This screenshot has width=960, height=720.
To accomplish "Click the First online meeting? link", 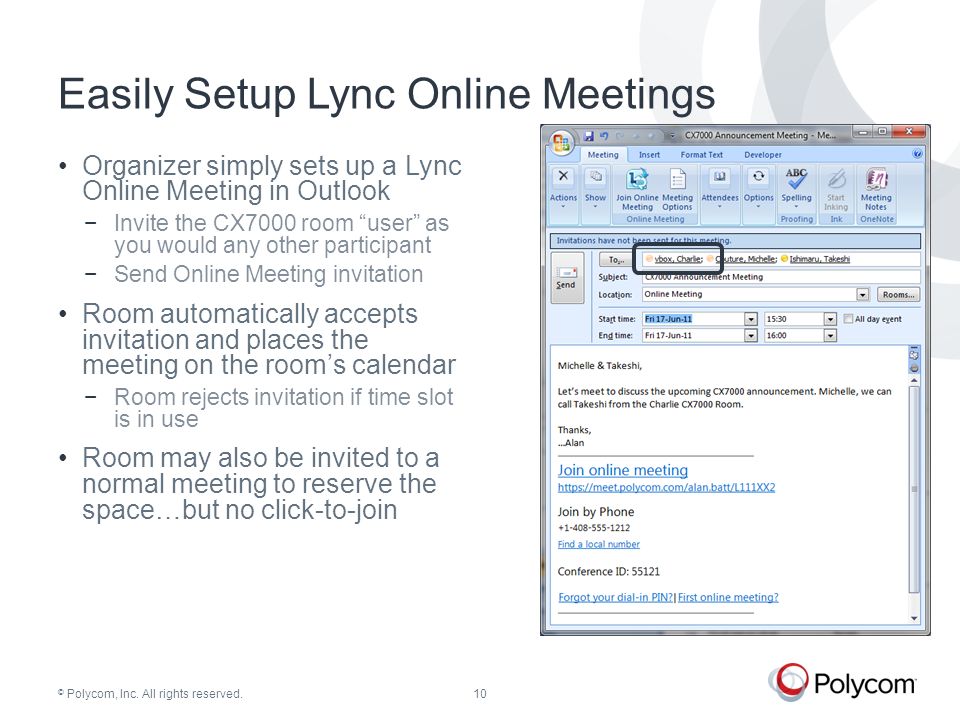I will pos(728,598).
